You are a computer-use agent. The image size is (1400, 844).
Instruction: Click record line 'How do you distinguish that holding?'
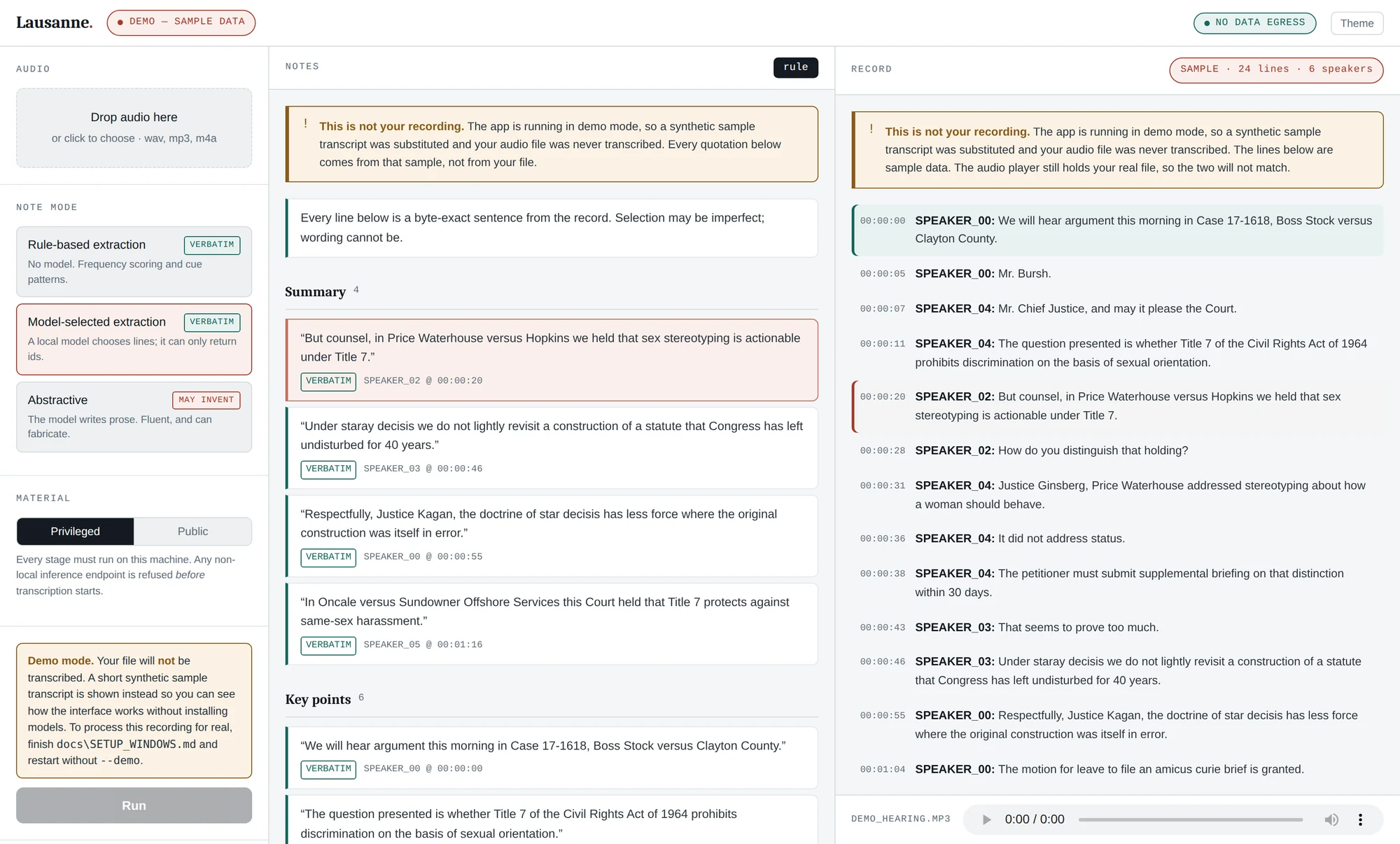tap(1117, 450)
